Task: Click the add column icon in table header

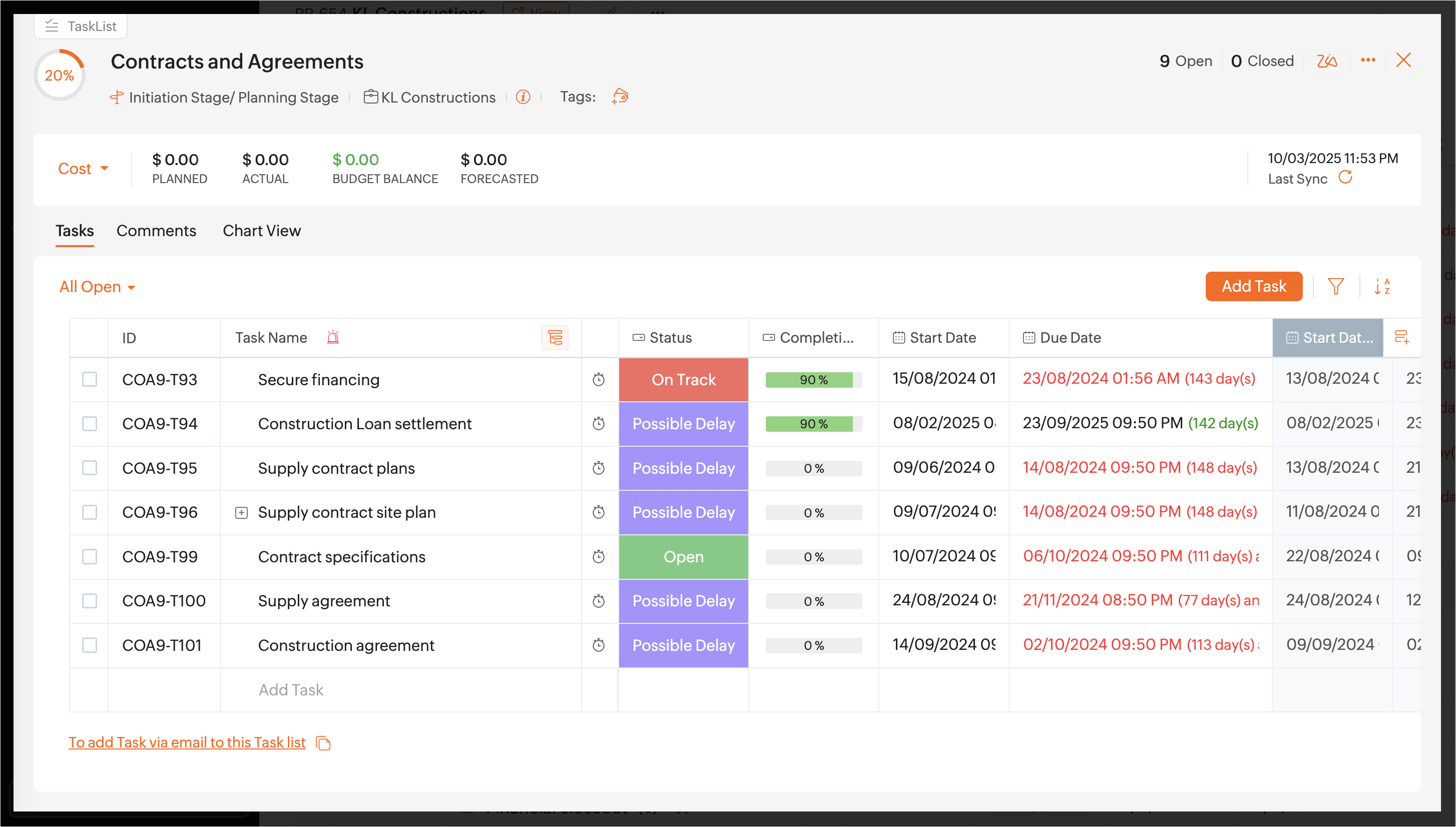Action: pyautogui.click(x=1401, y=337)
